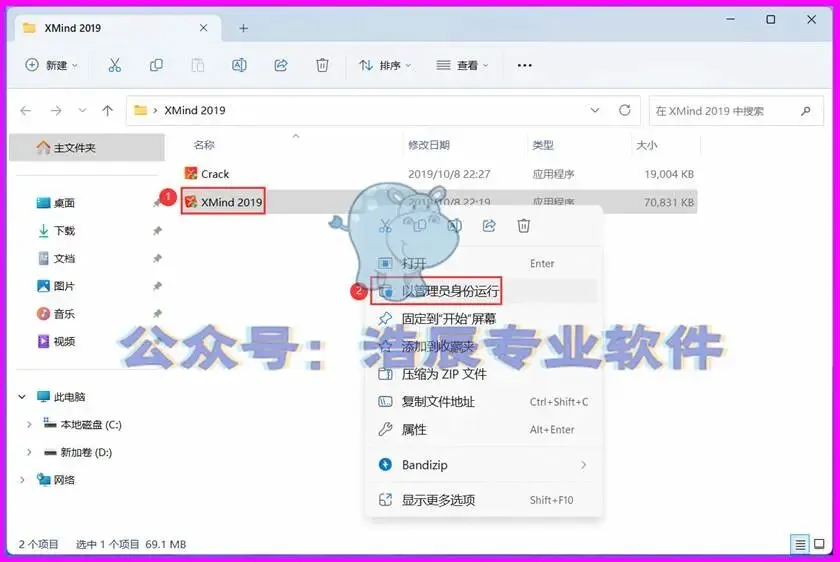
Task: Sort by the 大小 column header
Action: click(x=647, y=145)
